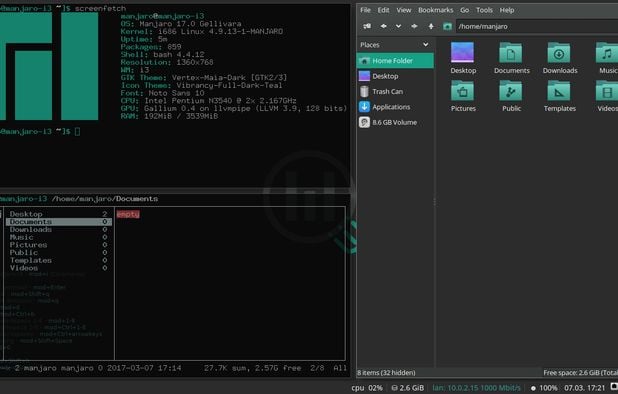This screenshot has height=394, width=618.
Task: Click the /home/manjaro path field
Action: 537,26
